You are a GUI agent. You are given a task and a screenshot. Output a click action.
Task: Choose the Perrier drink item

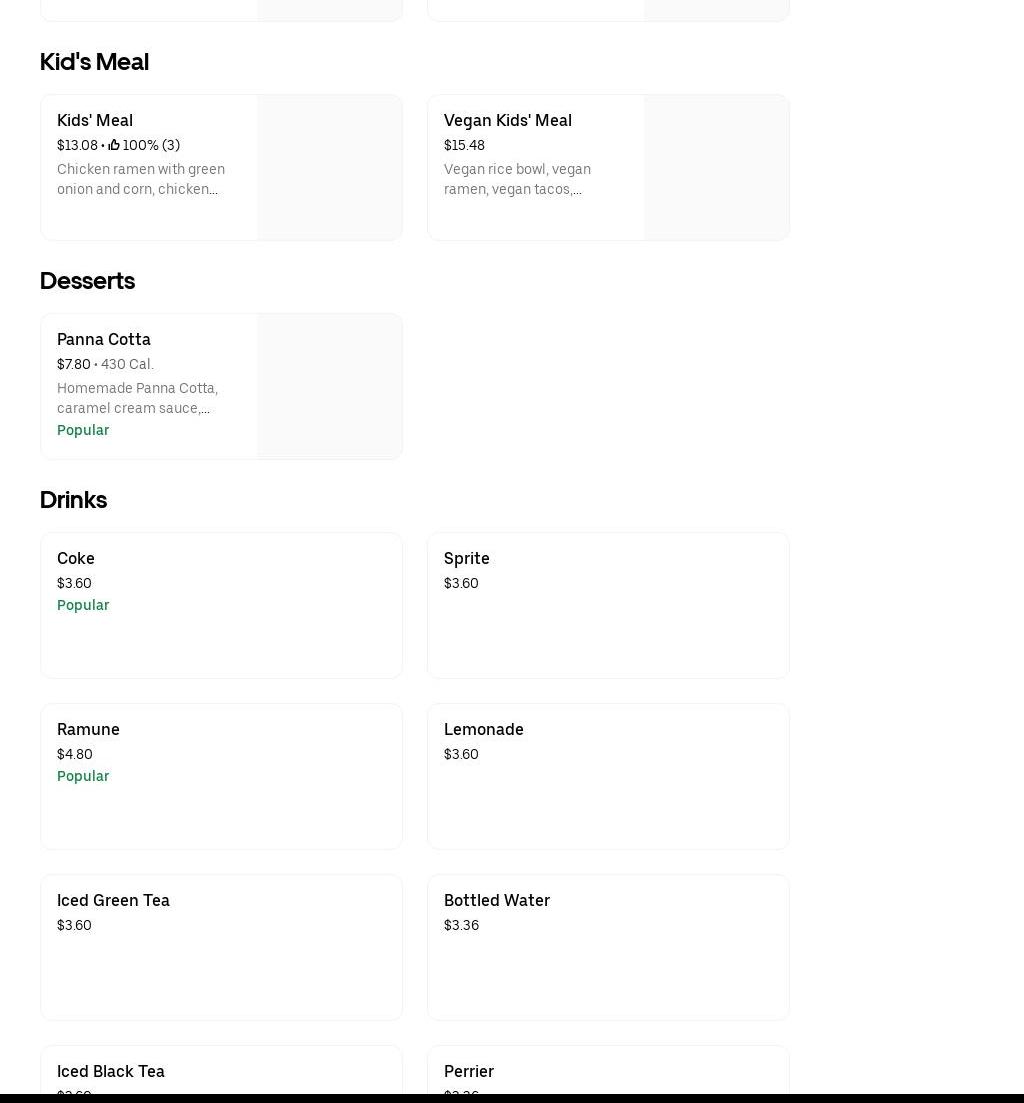pos(469,1071)
